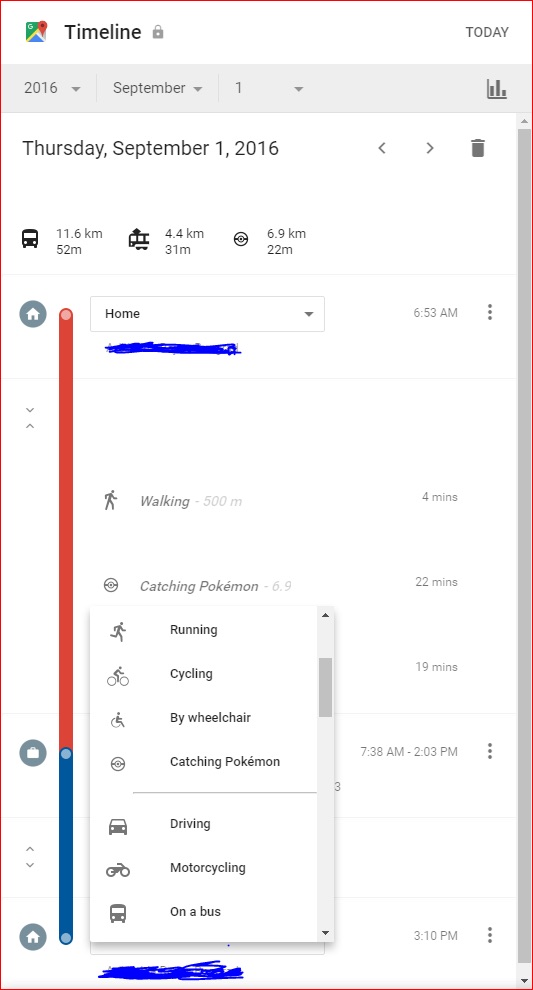Expand the Home place selector
The height and width of the screenshot is (990, 533).
[207, 314]
